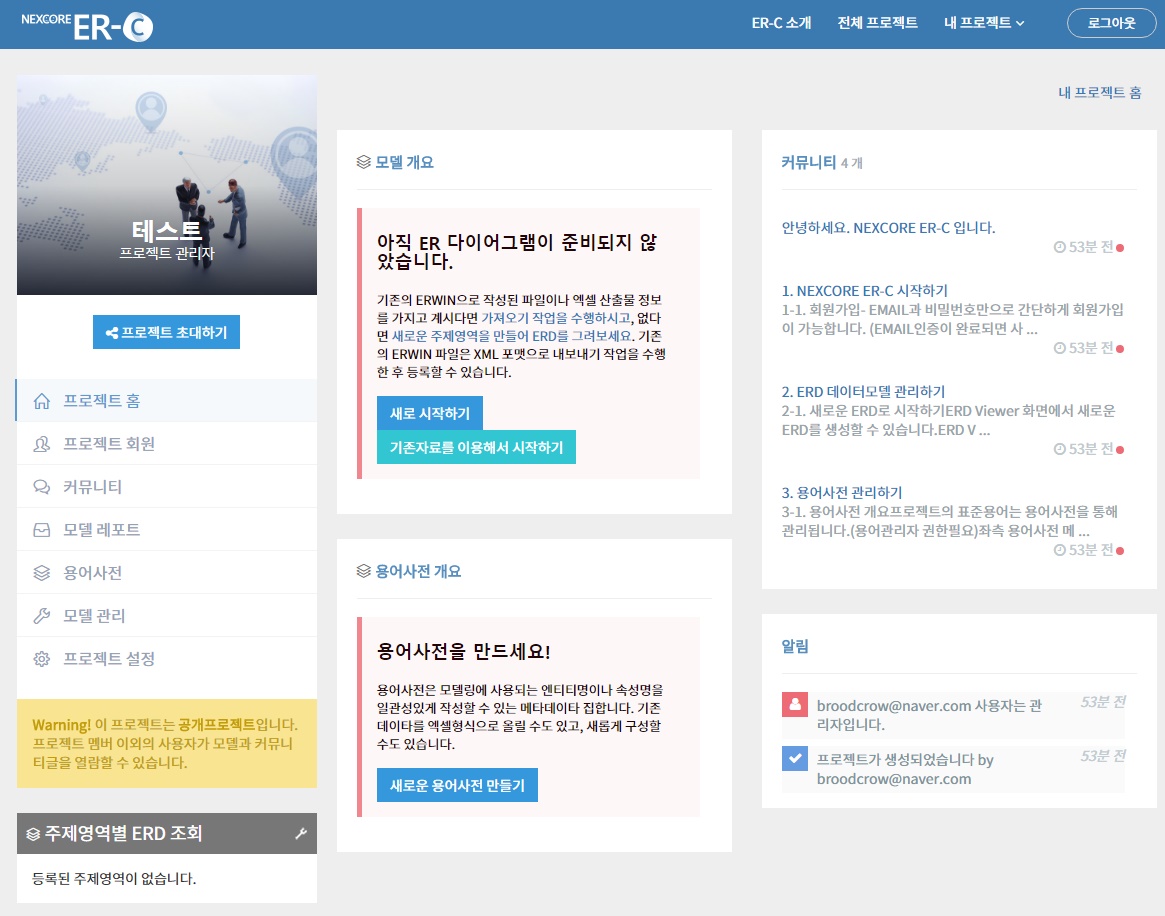Click the inbox icon beside 모델 레포트
The height and width of the screenshot is (916, 1165).
tap(42, 531)
